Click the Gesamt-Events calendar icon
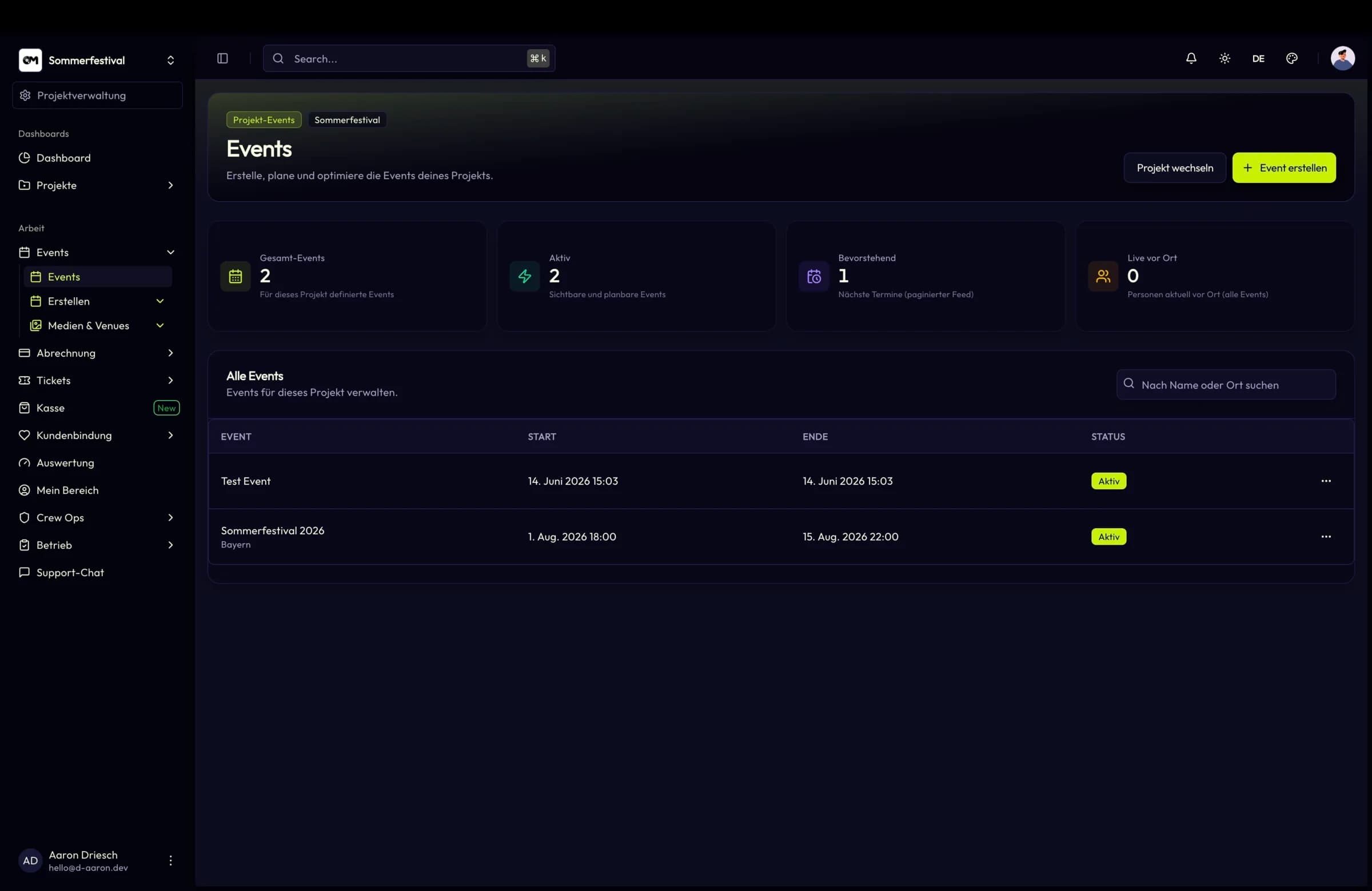The image size is (1372, 891). pos(235,277)
